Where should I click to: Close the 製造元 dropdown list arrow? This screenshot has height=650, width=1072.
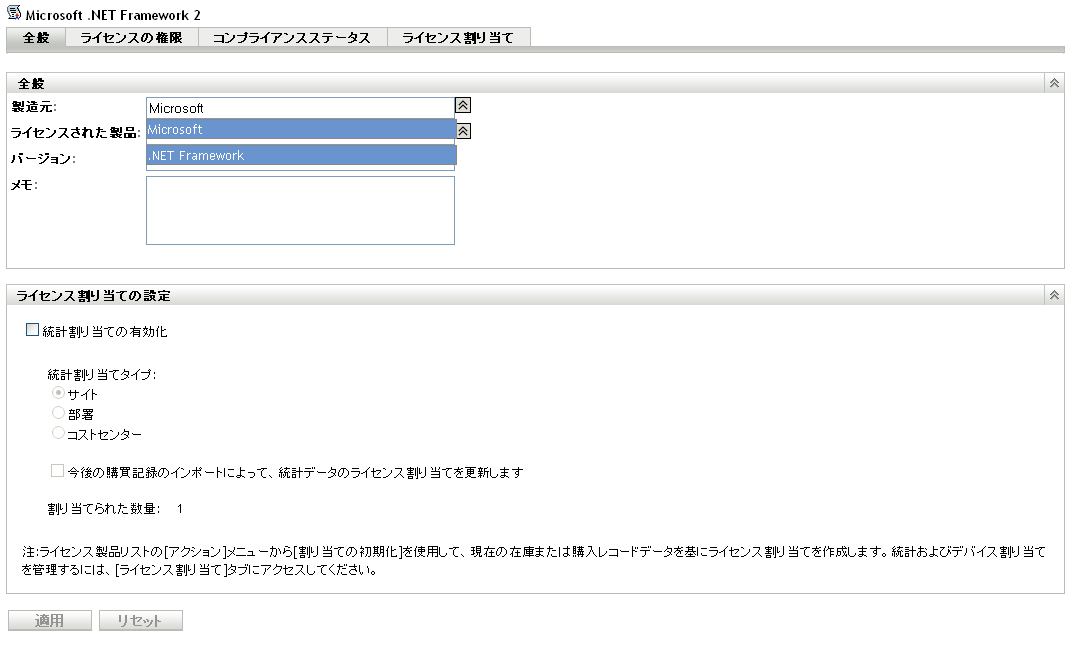click(x=463, y=105)
